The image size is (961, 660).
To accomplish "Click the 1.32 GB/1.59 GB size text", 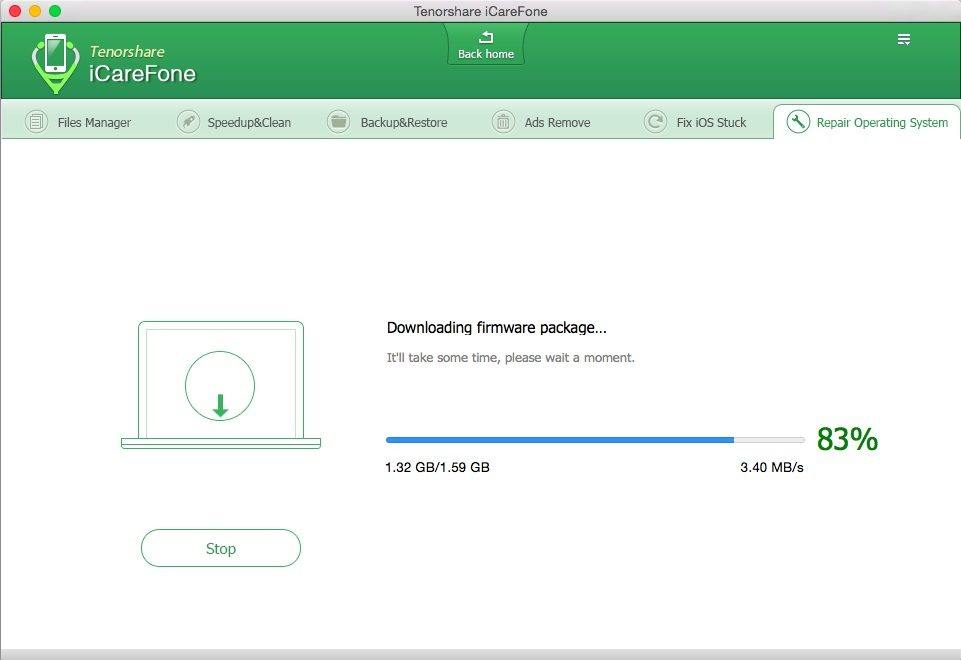I will pyautogui.click(x=438, y=467).
